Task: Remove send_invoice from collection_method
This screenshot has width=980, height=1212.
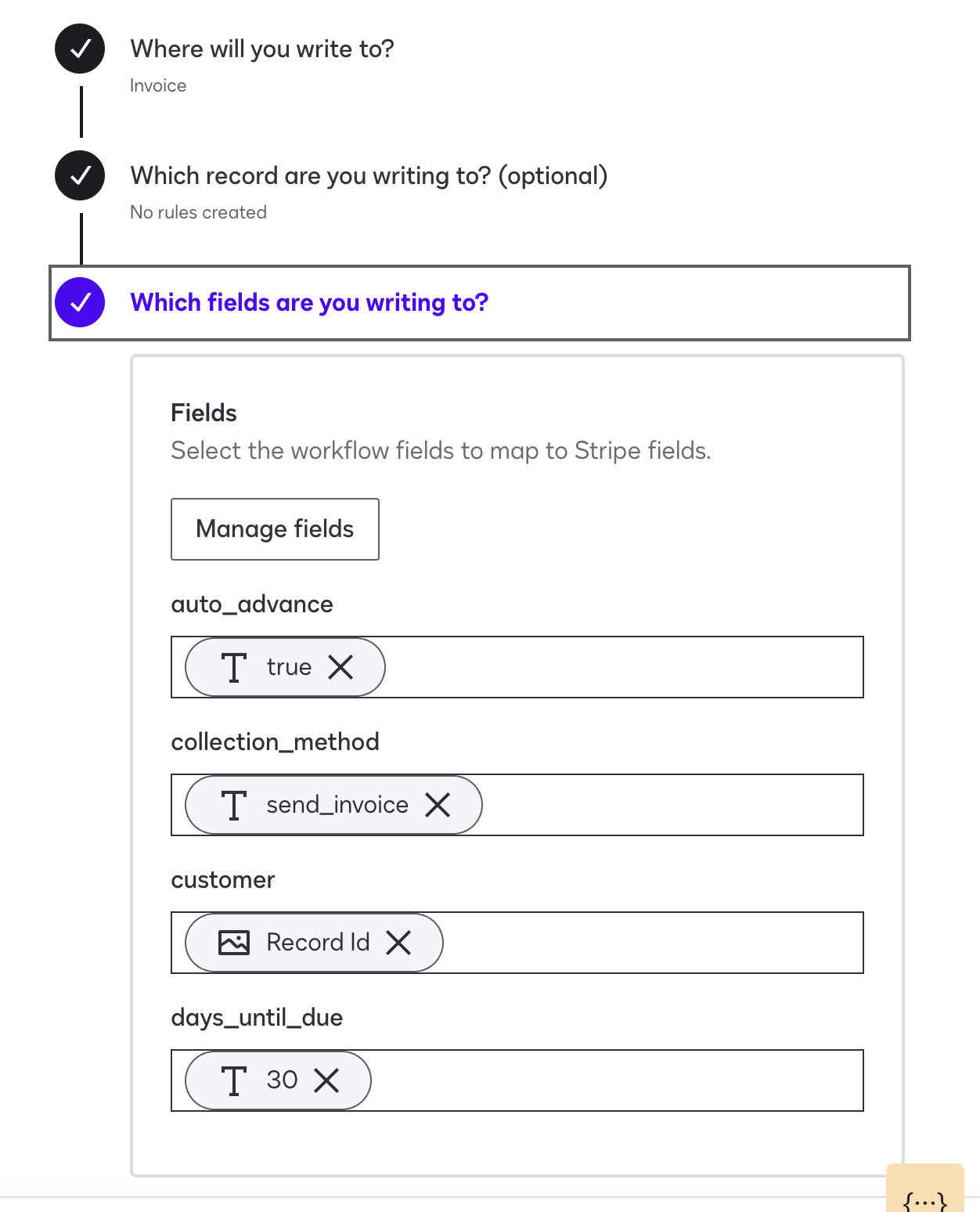Action: (x=438, y=805)
